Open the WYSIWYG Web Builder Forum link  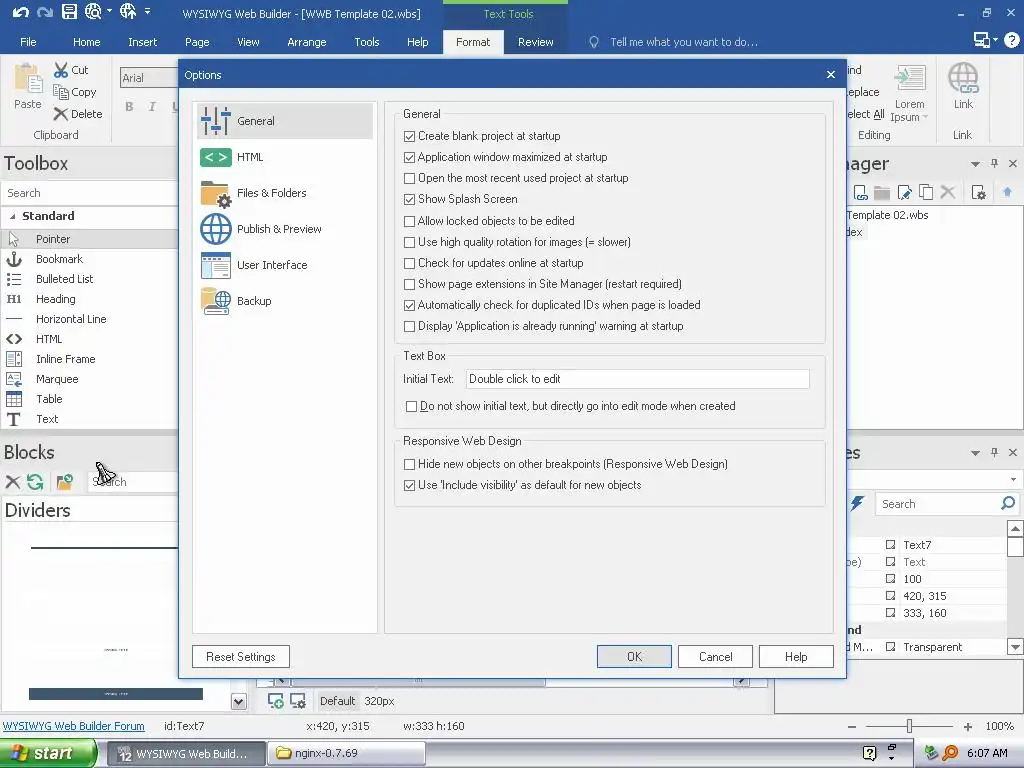(x=74, y=726)
